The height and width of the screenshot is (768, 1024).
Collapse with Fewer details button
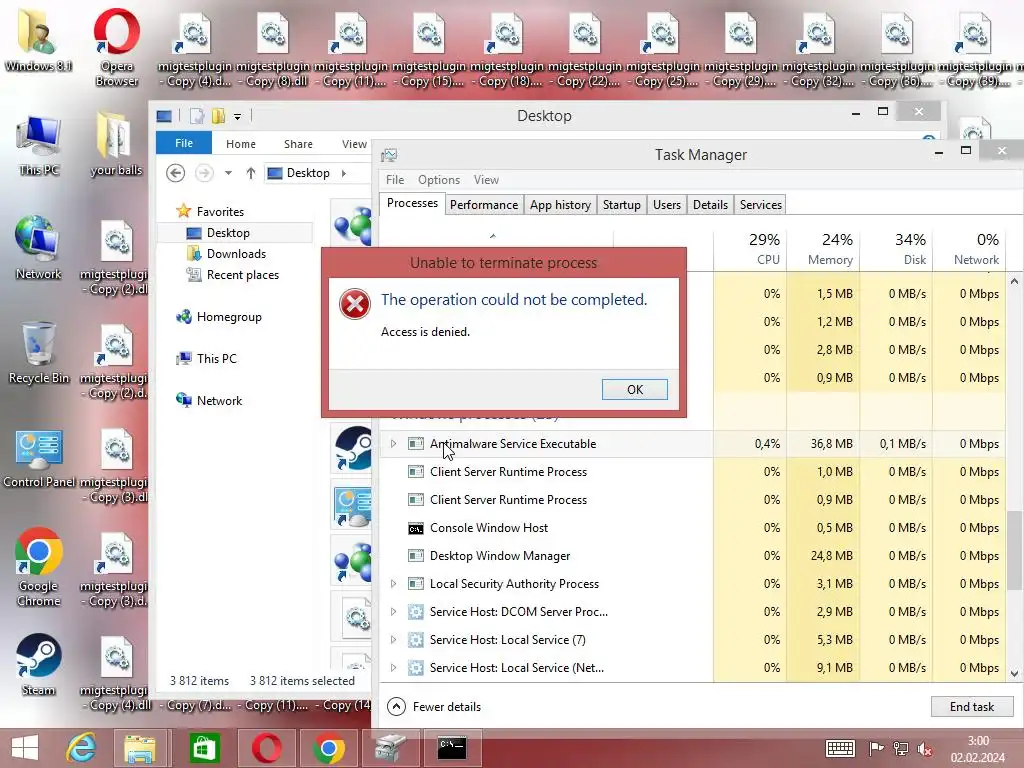434,707
